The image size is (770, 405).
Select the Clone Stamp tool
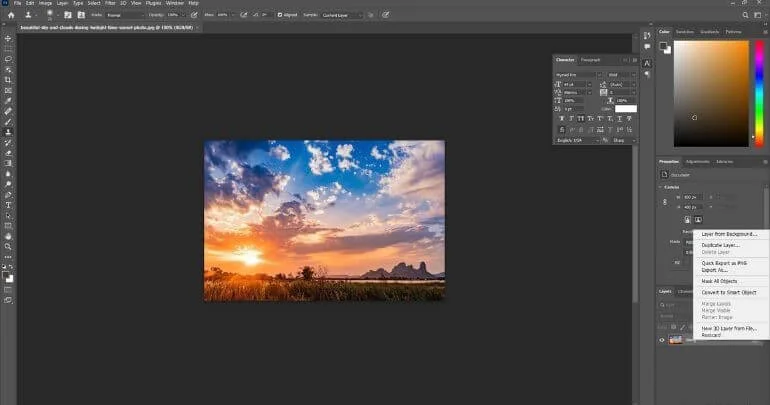pyautogui.click(x=8, y=132)
